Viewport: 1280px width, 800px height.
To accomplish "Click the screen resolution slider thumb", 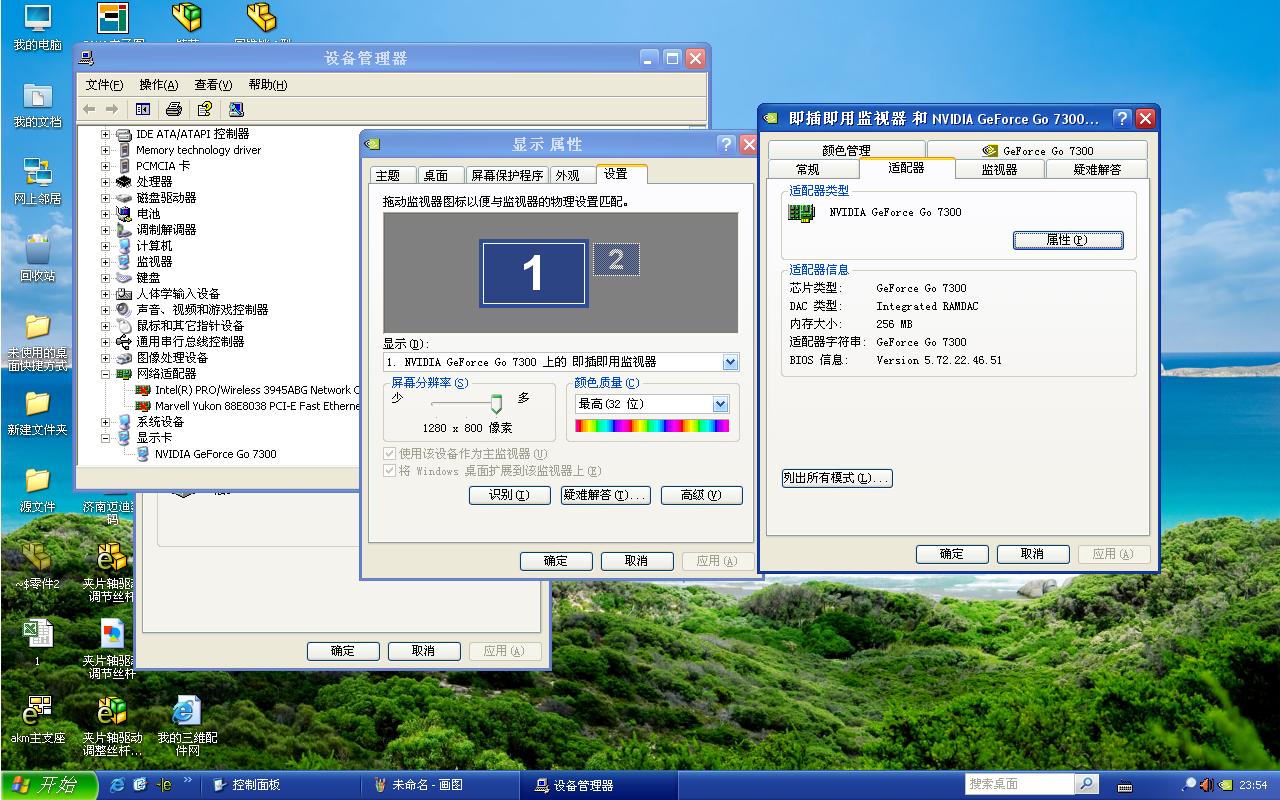I will 496,404.
